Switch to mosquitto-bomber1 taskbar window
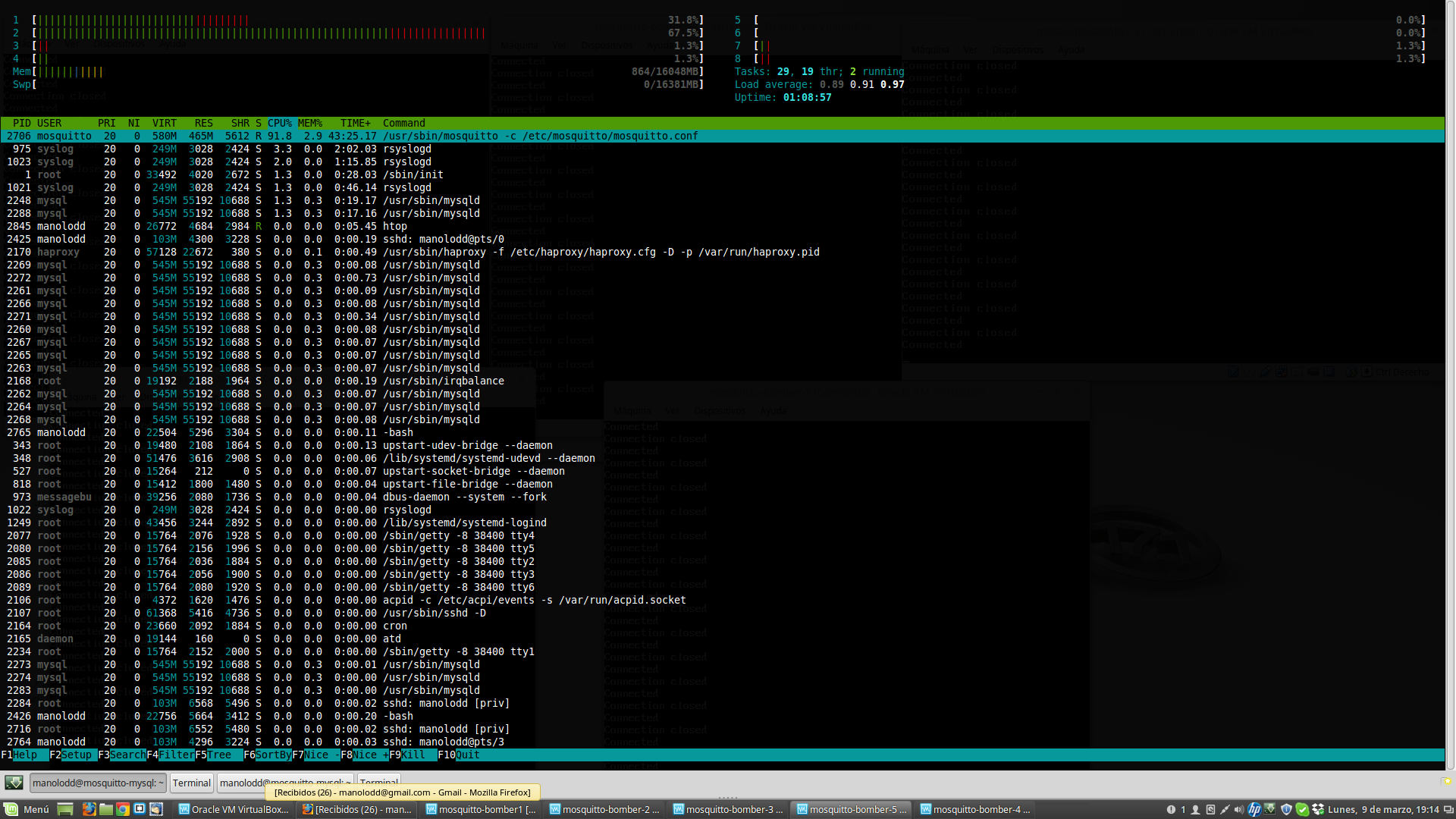Image resolution: width=1456 pixels, height=819 pixels. click(481, 809)
